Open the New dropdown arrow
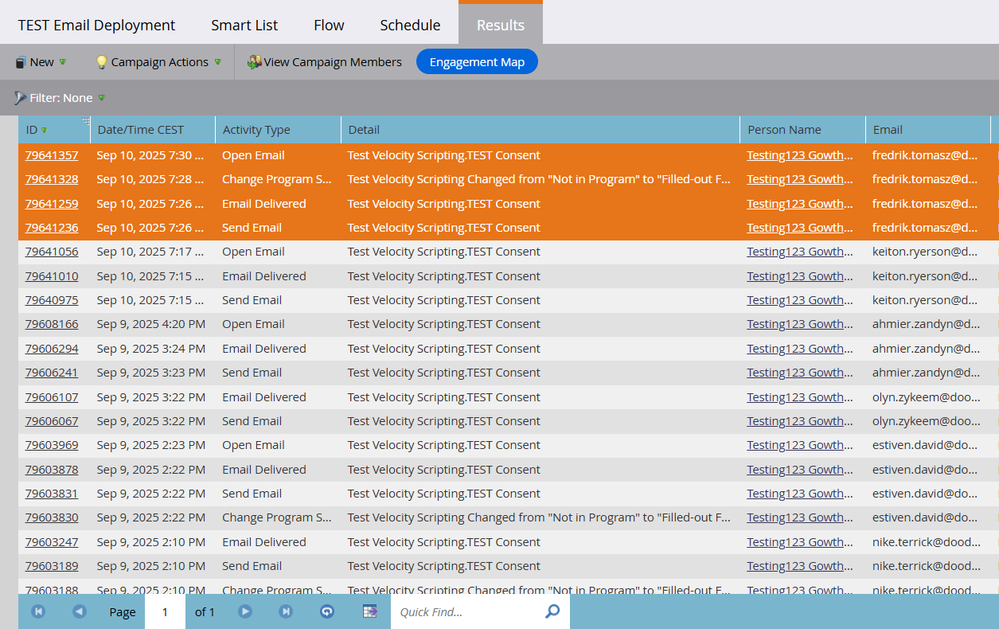The image size is (999, 629). click(x=62, y=62)
